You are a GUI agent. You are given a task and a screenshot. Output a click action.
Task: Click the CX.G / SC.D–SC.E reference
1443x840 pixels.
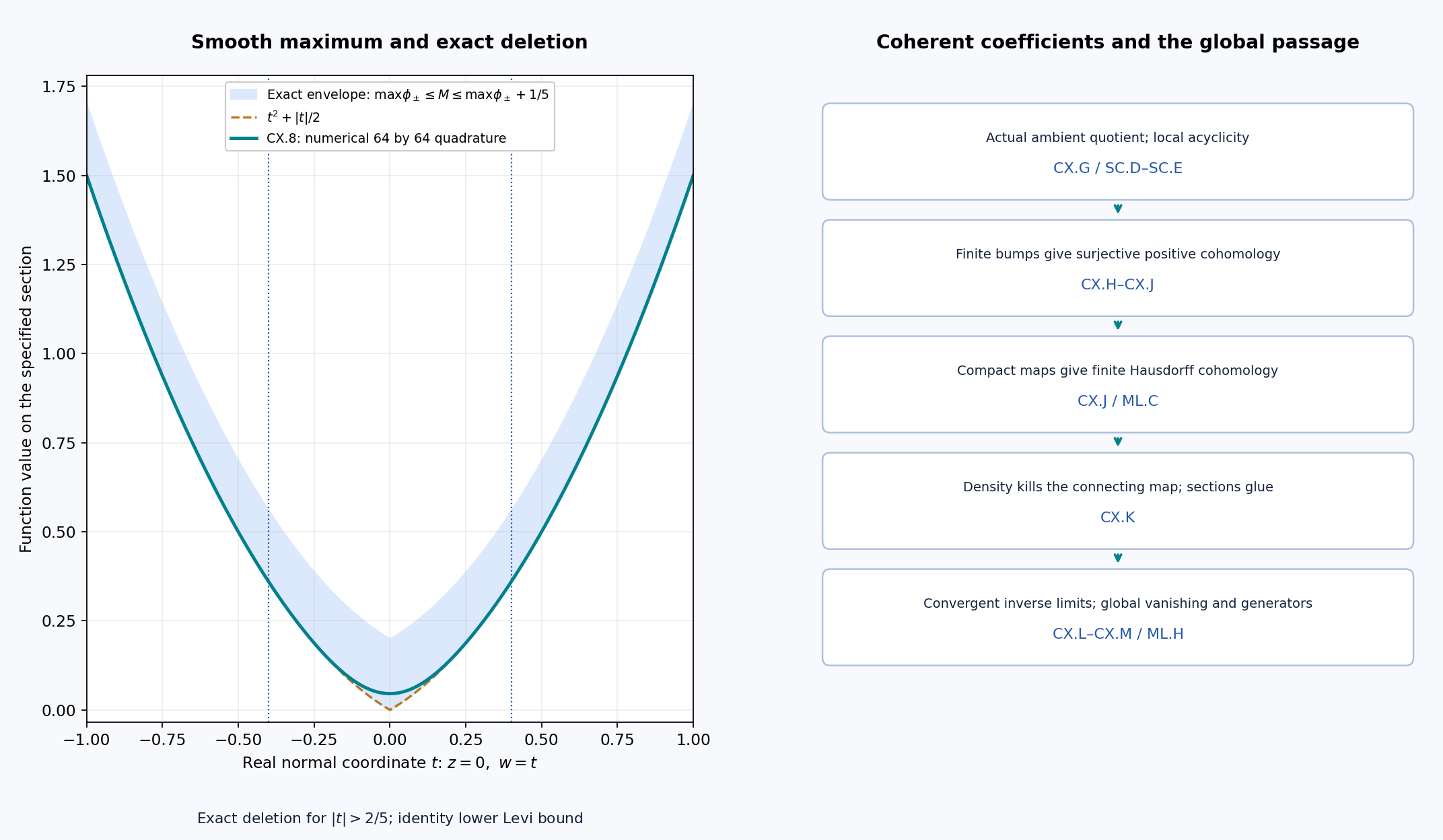(x=1117, y=168)
